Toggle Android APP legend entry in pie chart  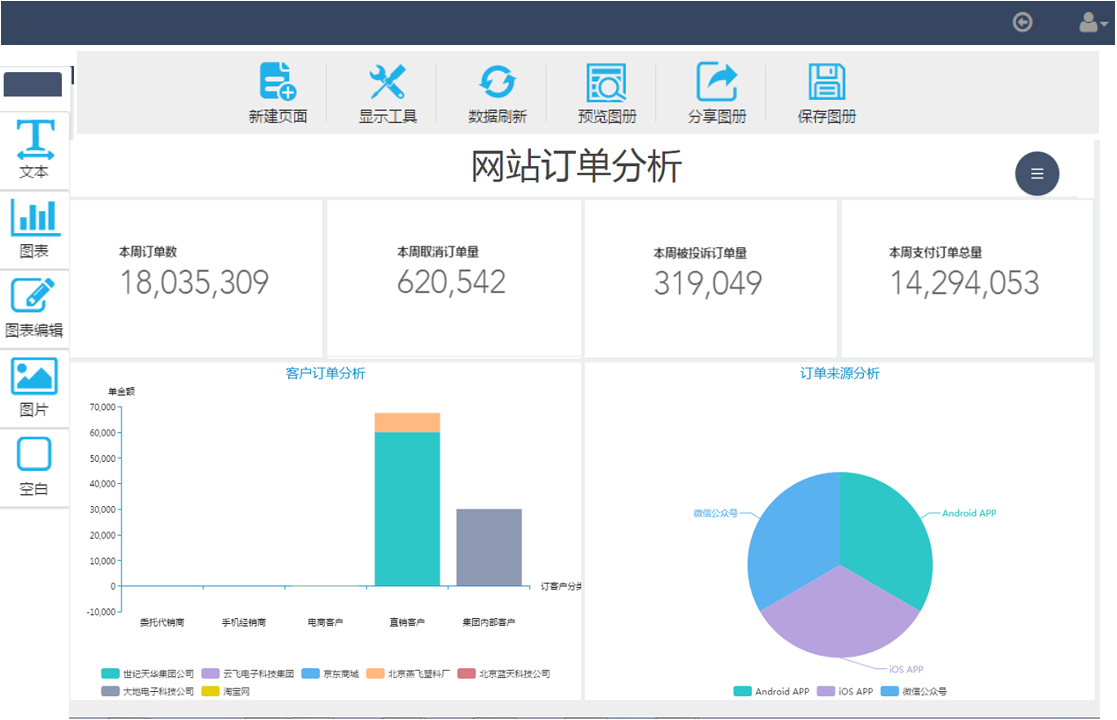click(x=771, y=691)
